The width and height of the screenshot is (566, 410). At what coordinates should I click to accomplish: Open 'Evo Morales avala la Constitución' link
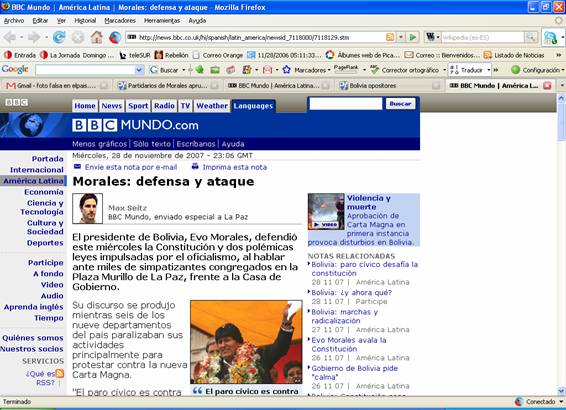pos(348,344)
